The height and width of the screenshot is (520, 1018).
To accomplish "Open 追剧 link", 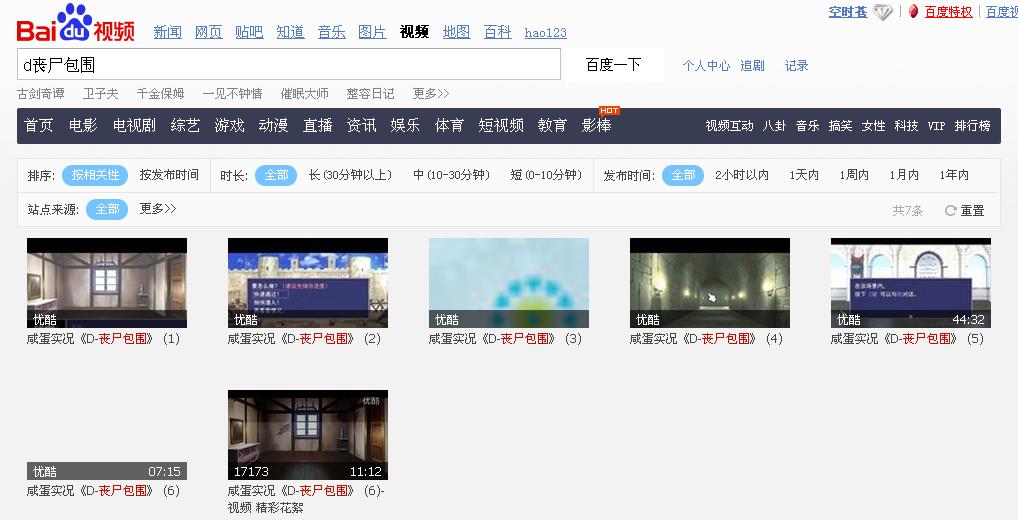I will (752, 66).
